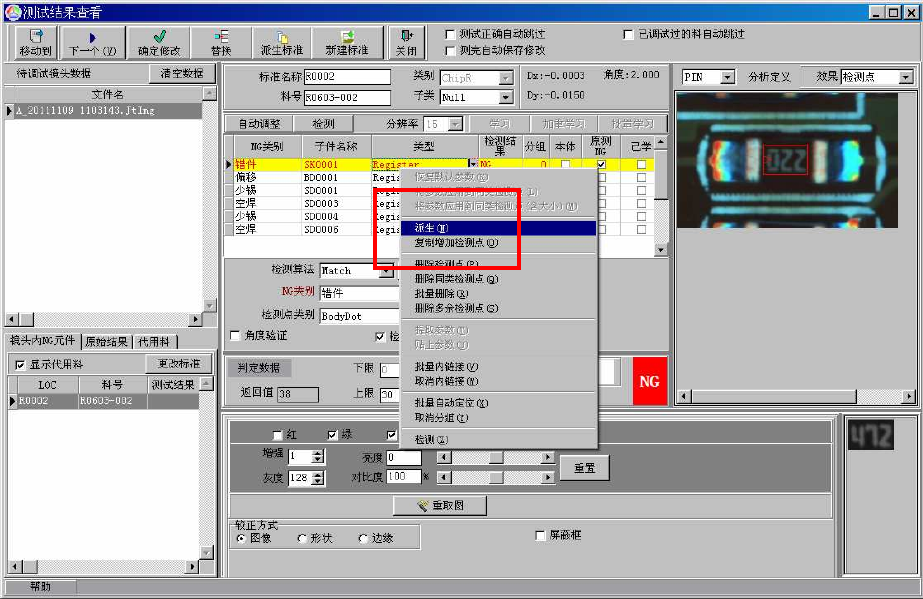
Task: Open the 检测算法 Match dropdown
Action: click(x=387, y=271)
